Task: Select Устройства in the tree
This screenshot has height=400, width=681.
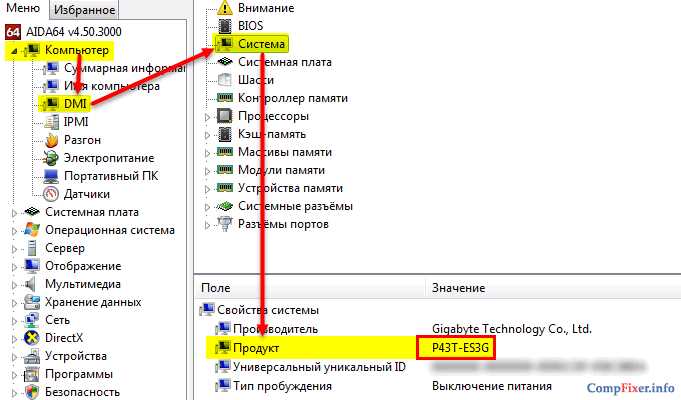Action: pos(76,356)
